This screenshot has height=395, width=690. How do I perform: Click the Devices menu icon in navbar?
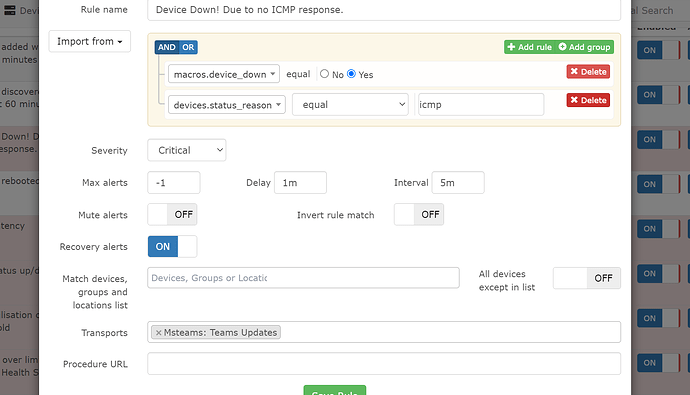[9, 10]
